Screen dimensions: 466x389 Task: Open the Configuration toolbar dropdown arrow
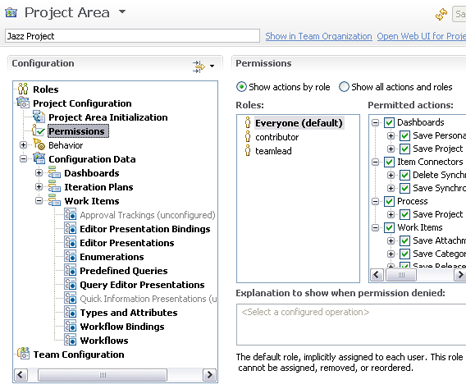click(212, 66)
